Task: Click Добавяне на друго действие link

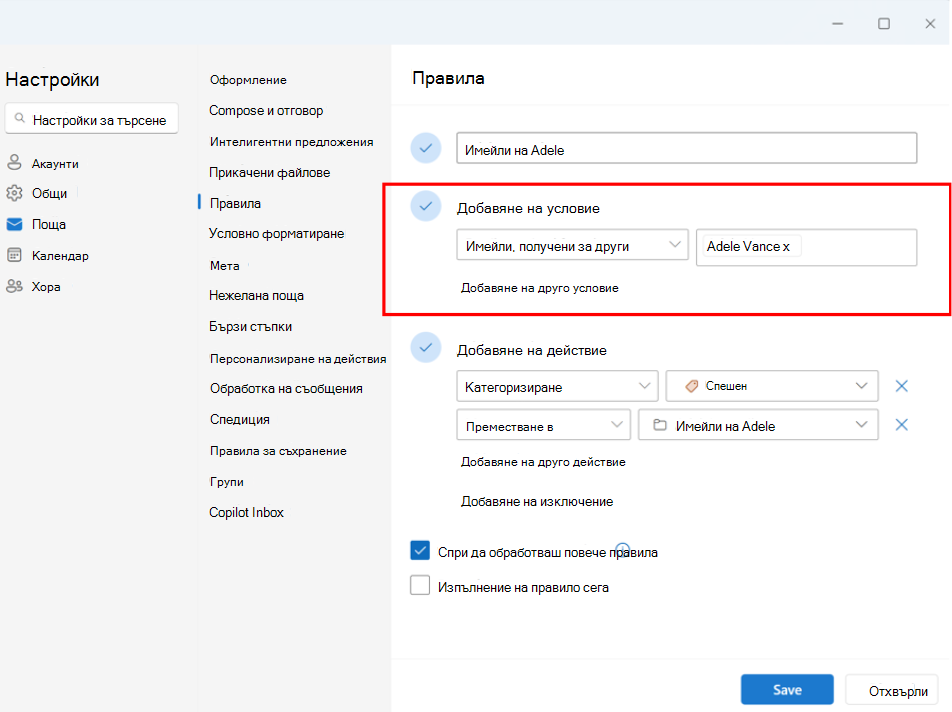Action: 543,462
